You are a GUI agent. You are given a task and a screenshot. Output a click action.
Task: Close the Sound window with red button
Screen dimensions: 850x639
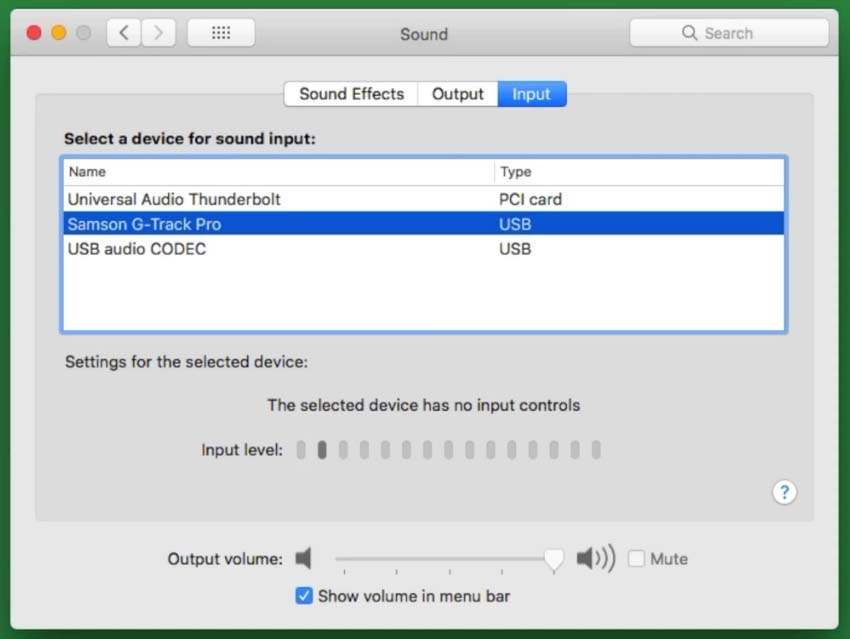pos(34,33)
